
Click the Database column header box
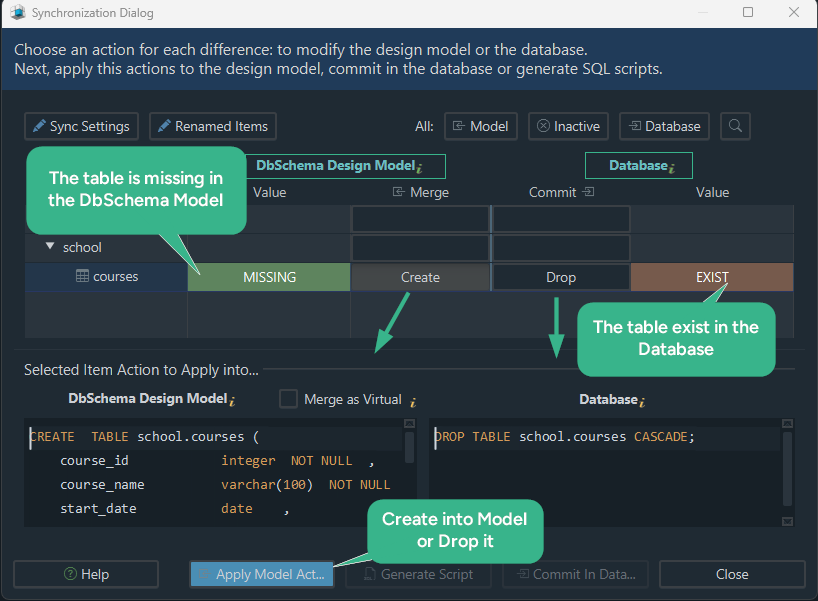point(639,166)
